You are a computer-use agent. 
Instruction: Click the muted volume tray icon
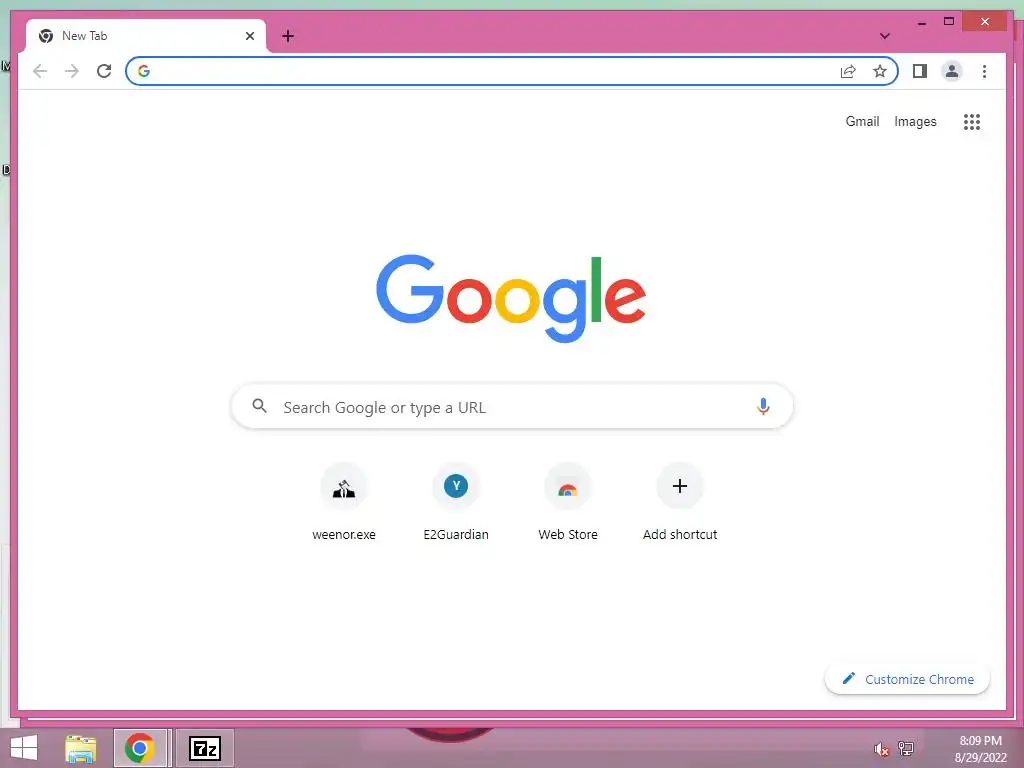[882, 749]
